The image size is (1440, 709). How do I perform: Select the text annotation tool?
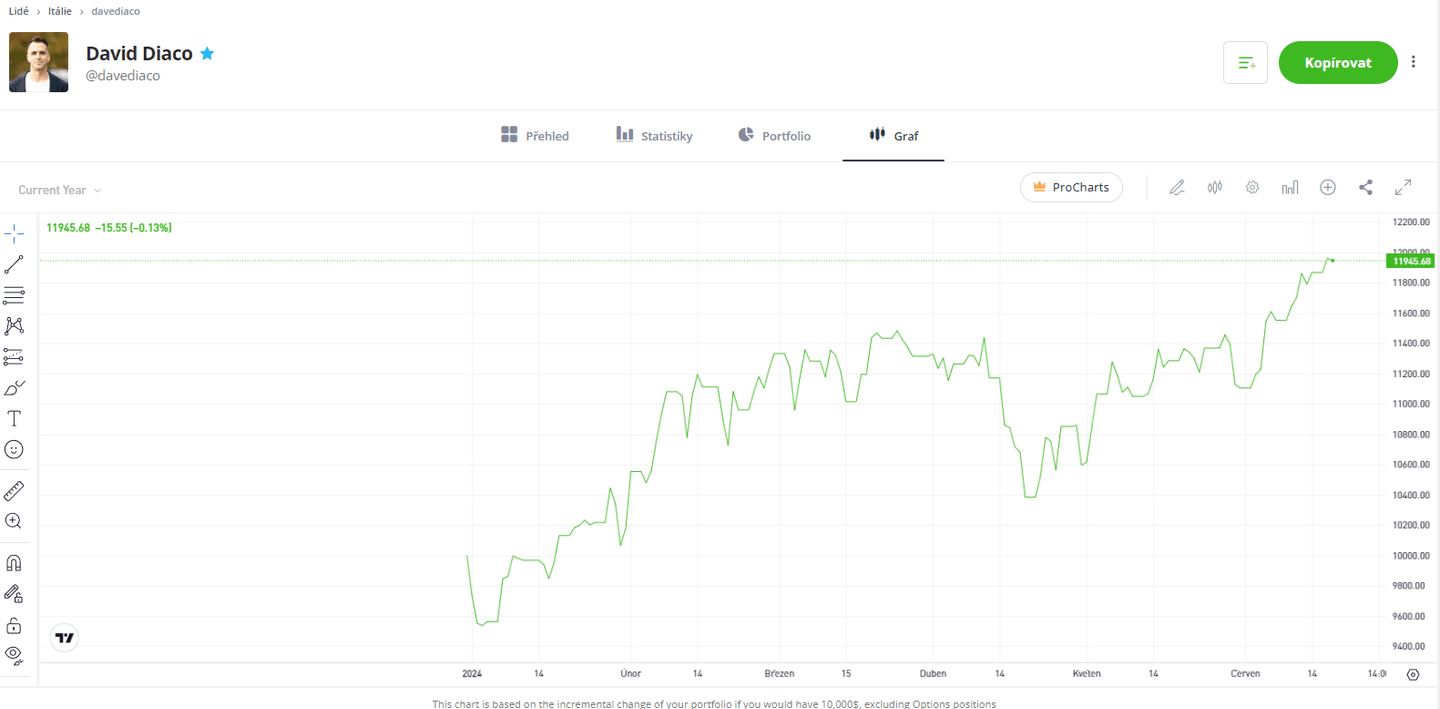14,419
